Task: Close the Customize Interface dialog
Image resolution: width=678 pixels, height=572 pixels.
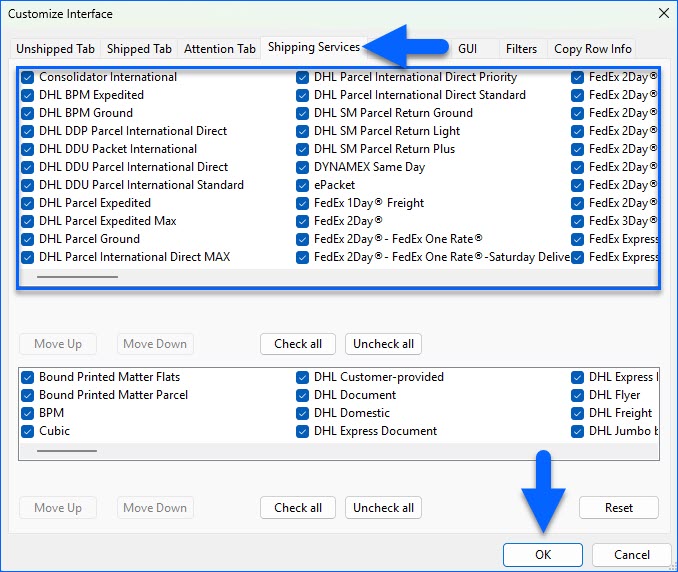Action: pos(663,14)
